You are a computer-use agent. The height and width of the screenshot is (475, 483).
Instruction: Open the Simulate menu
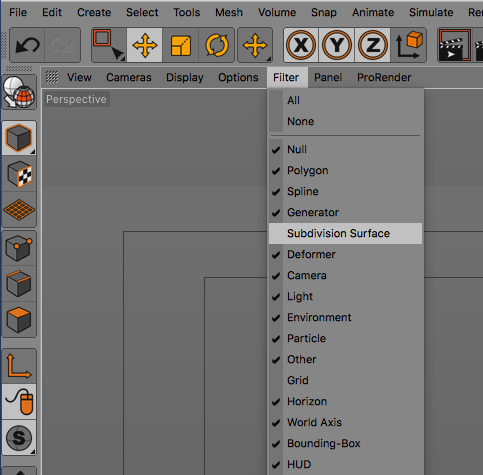(x=431, y=12)
